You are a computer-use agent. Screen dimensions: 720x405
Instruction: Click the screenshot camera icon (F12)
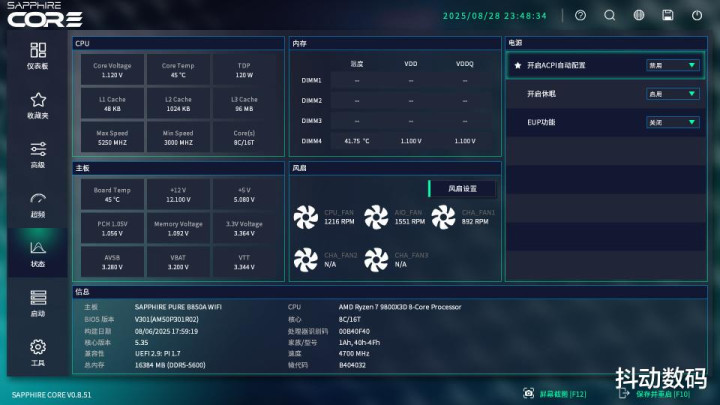(529, 394)
